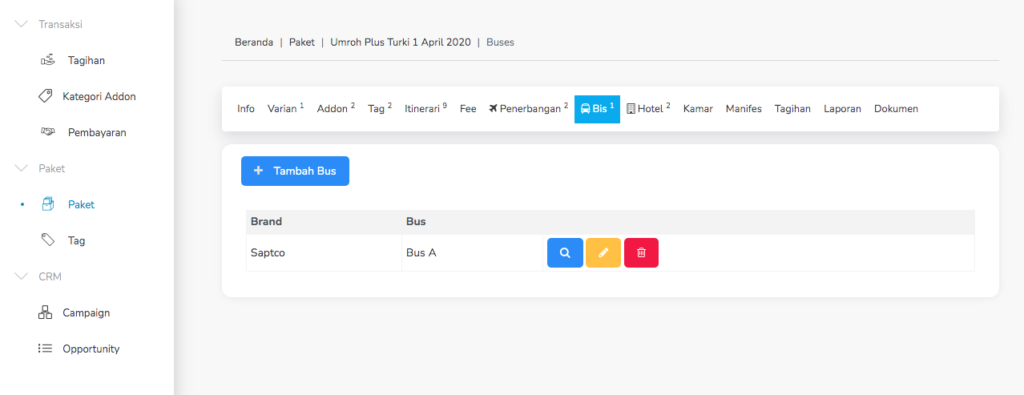Open Tagihan via its hand-coin icon
Image resolution: width=1024 pixels, height=395 pixels.
[x=47, y=60]
